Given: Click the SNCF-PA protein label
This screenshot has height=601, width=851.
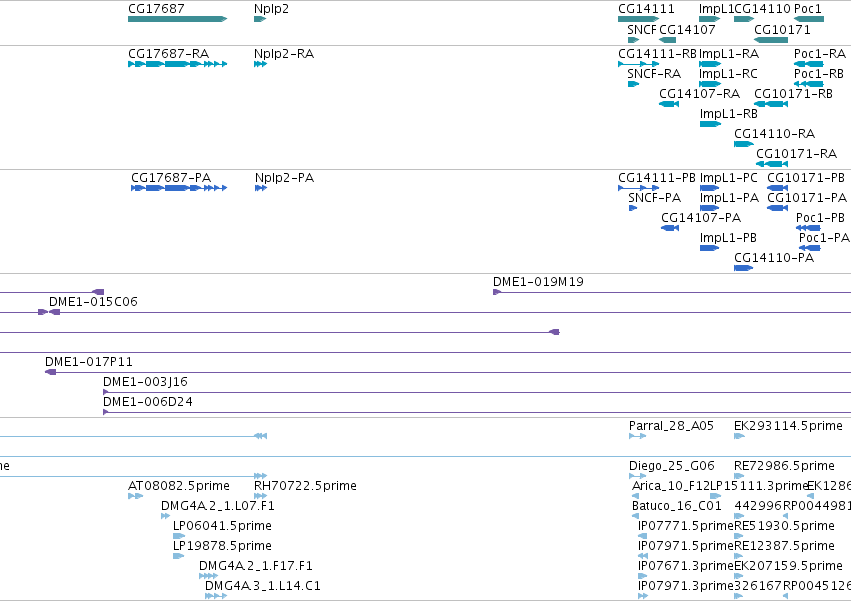Looking at the screenshot, I should 655,198.
